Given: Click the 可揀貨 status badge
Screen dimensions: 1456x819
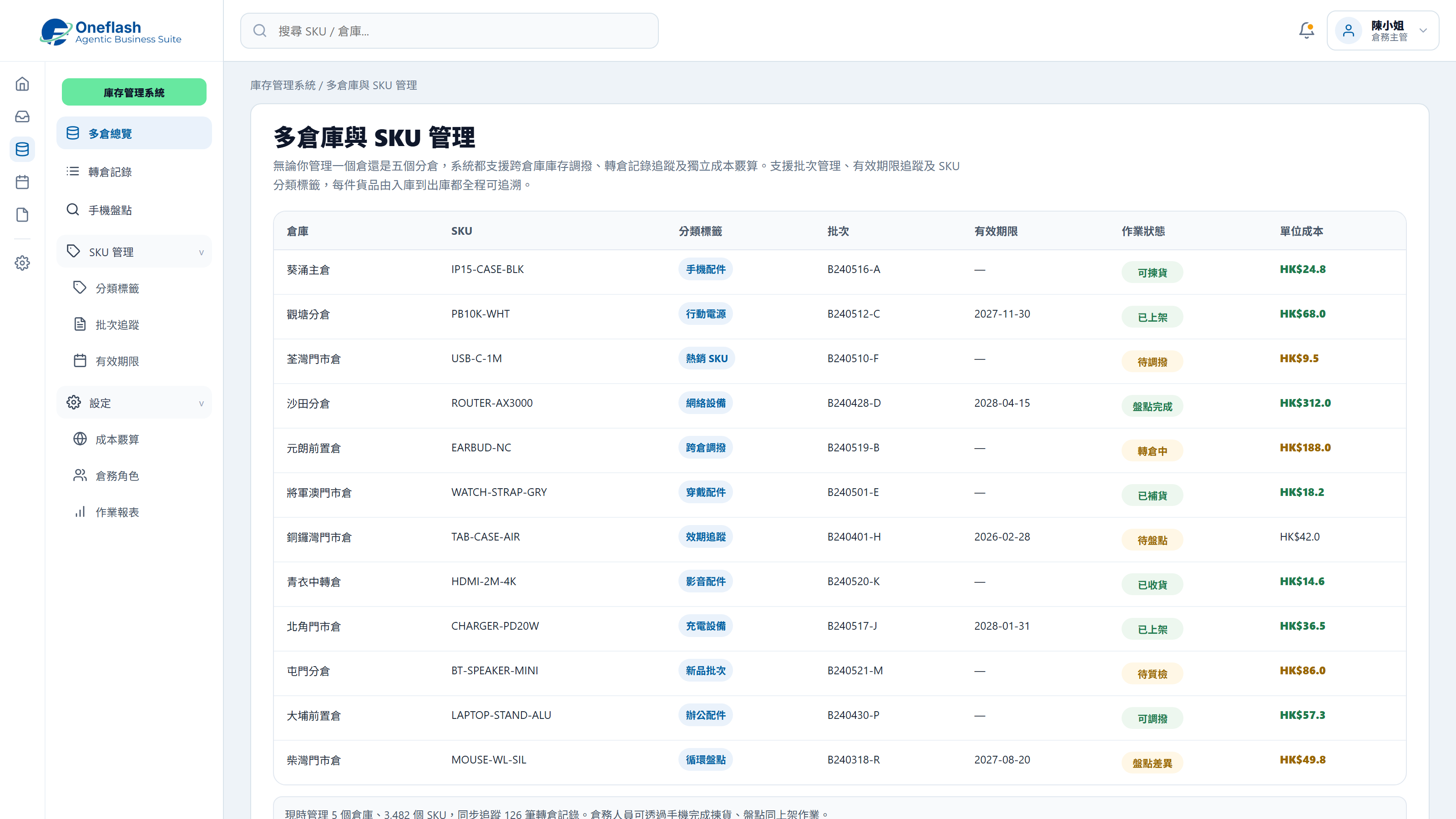Looking at the screenshot, I should click(x=1152, y=273).
